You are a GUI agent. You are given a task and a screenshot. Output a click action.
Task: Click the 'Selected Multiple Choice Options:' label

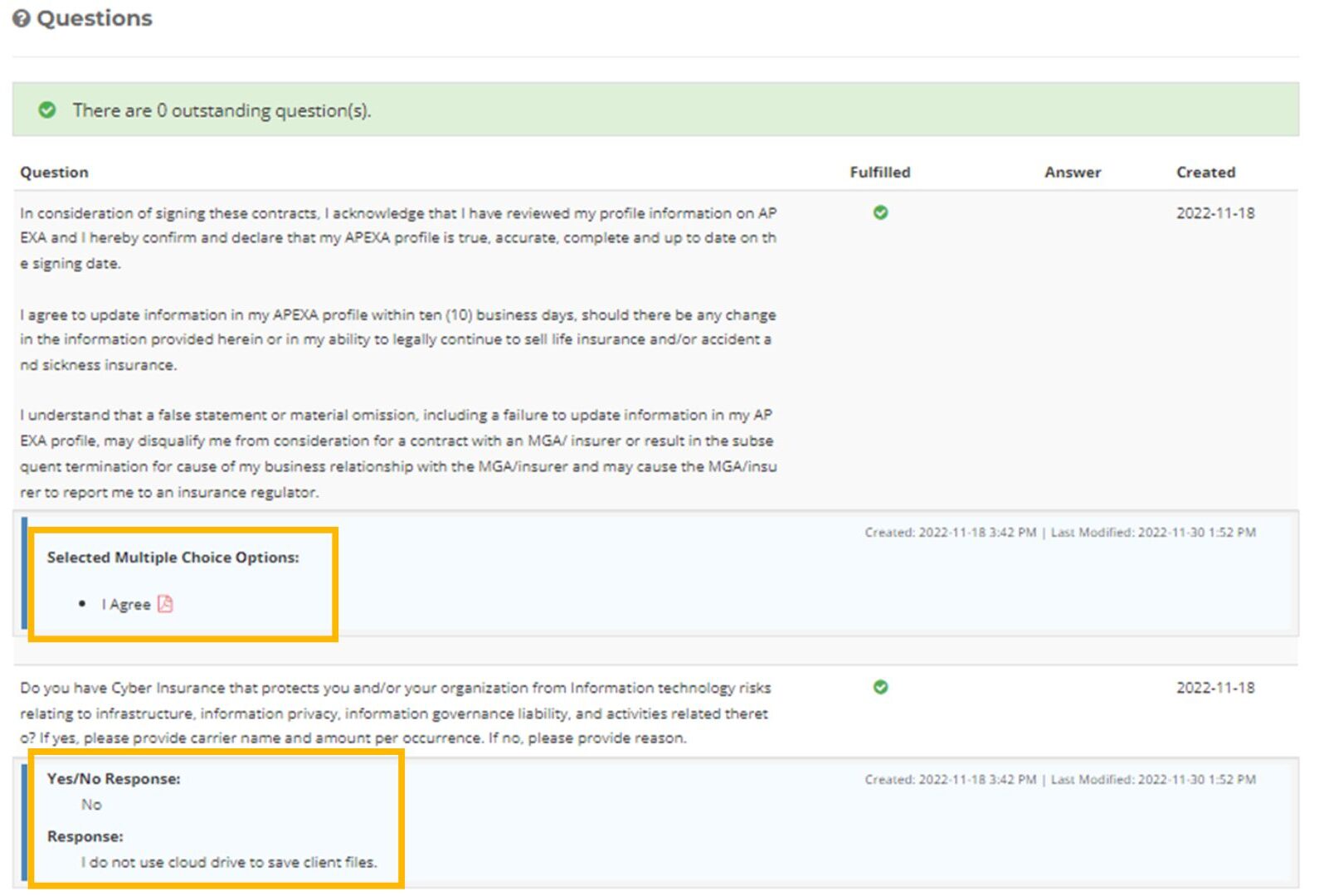[x=173, y=558]
